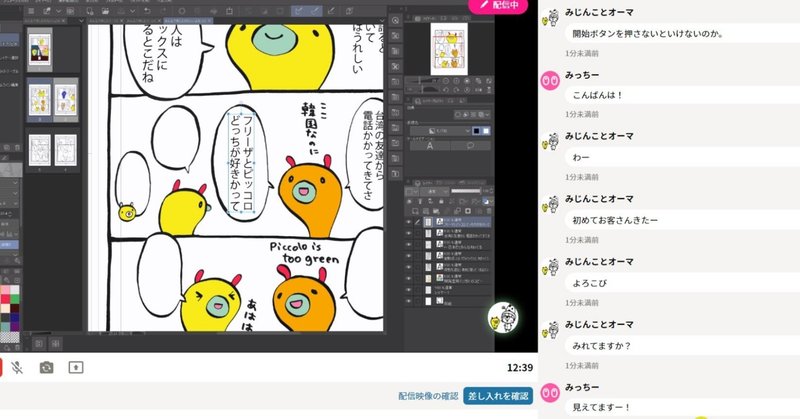Click the pink 配信中 streaming button
The width and height of the screenshot is (800, 419).
pos(498,5)
